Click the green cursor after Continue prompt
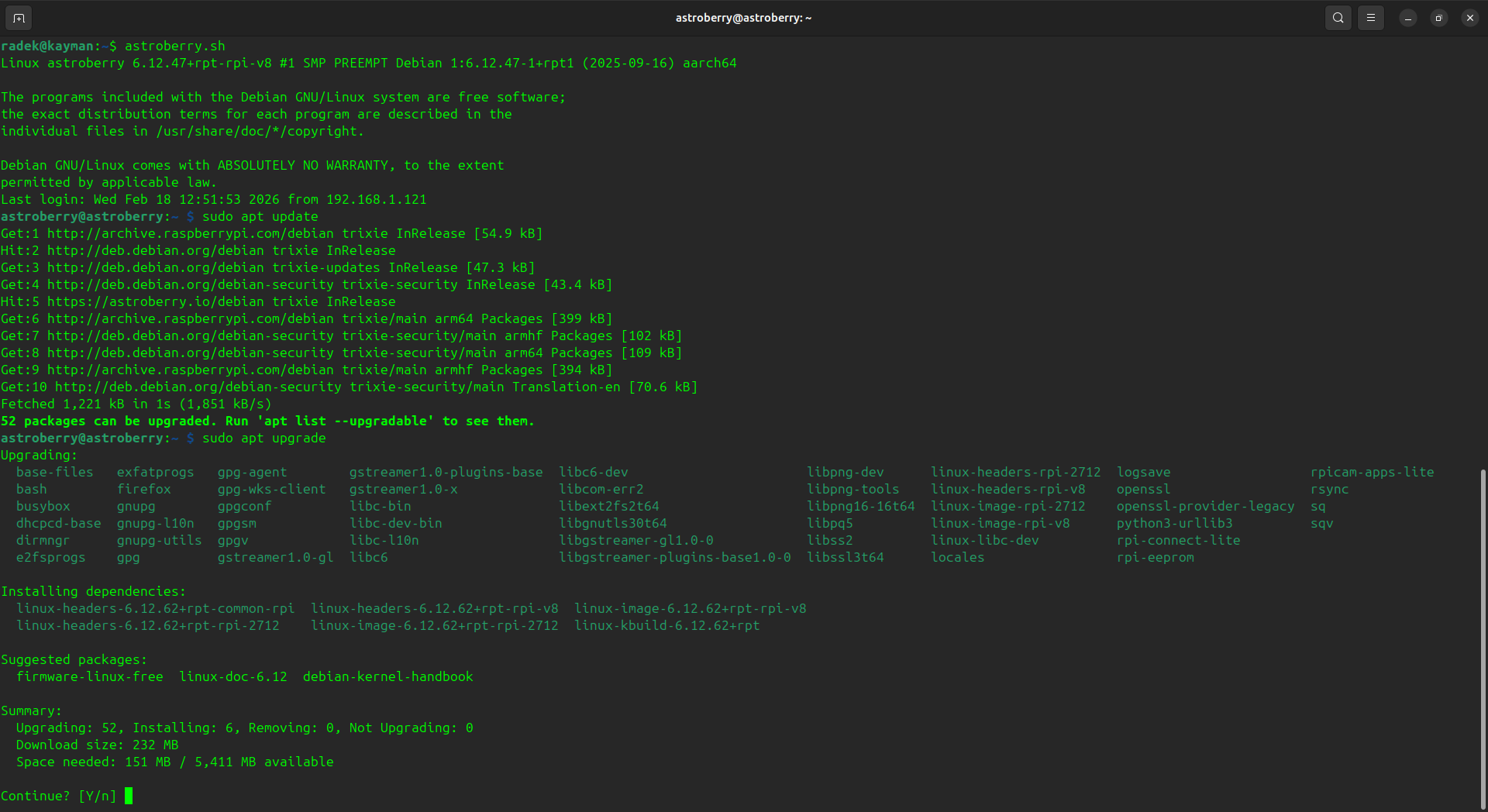 click(x=129, y=796)
